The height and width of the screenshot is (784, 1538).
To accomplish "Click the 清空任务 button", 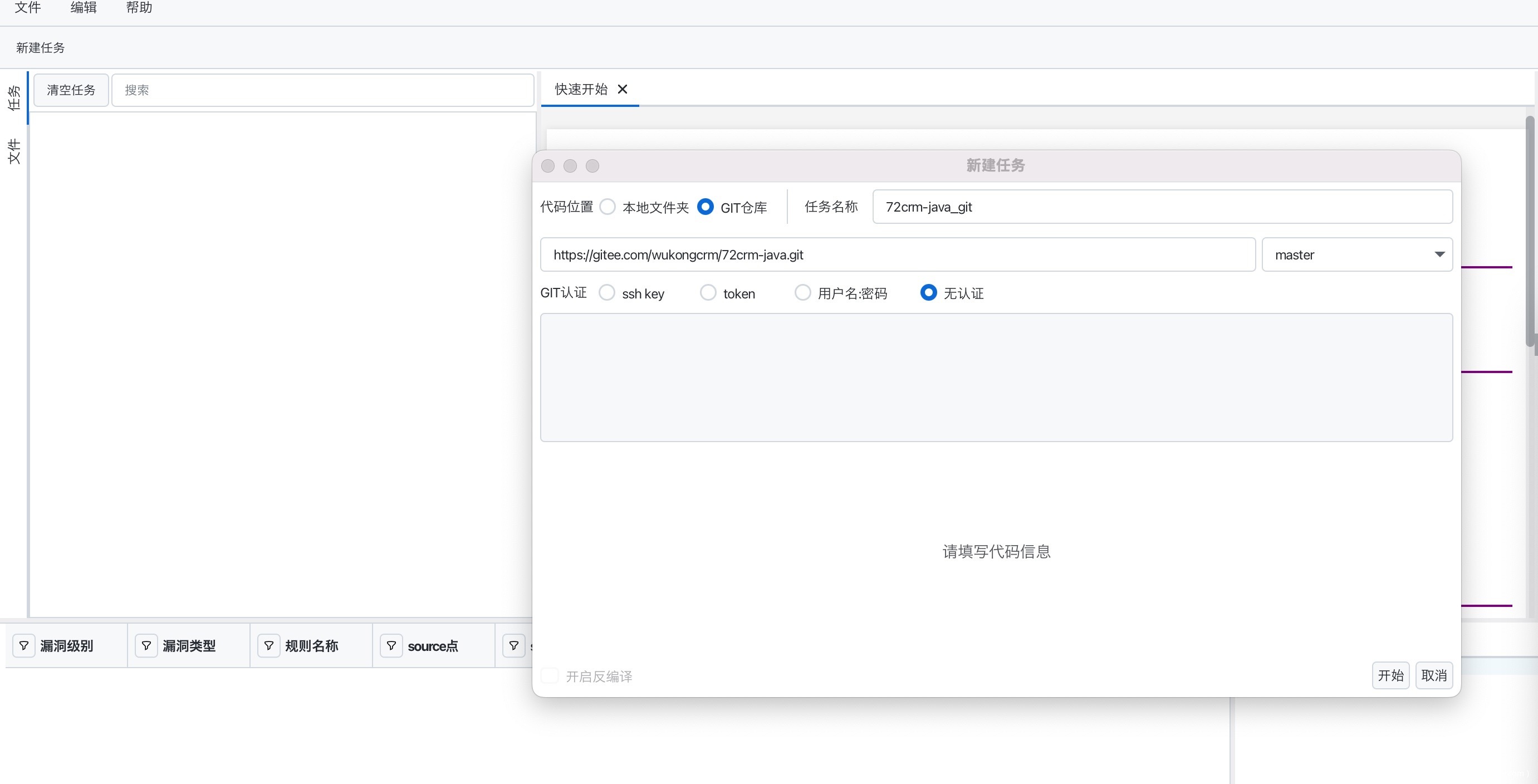I will pyautogui.click(x=71, y=90).
